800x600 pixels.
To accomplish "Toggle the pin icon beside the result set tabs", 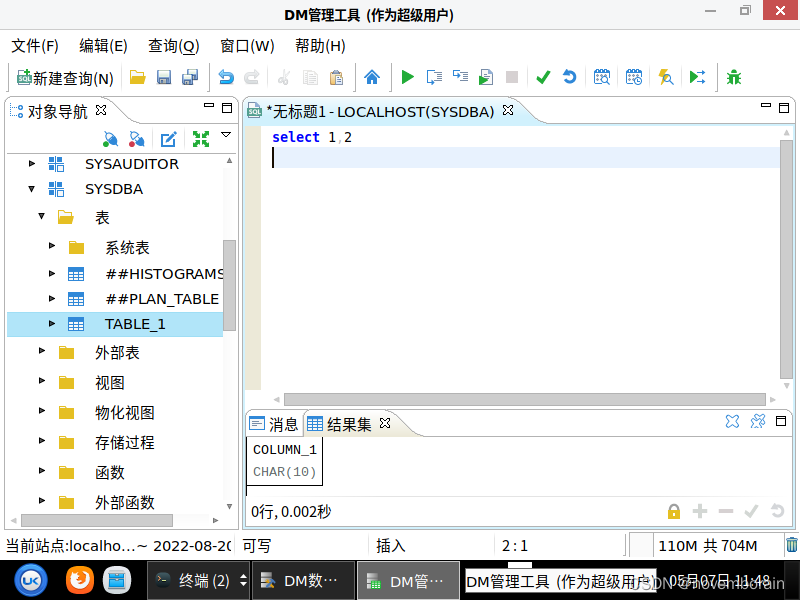I will click(x=758, y=421).
